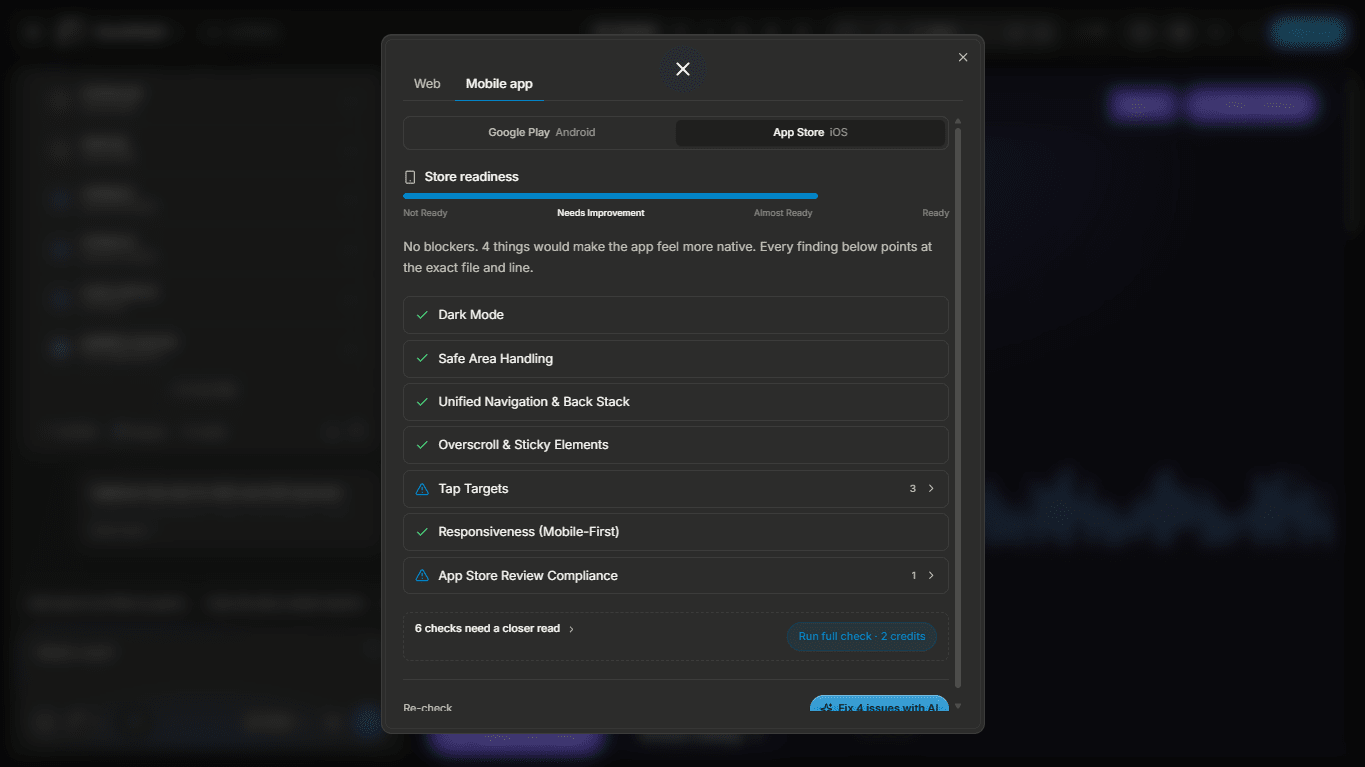Select the "Unified Navigation & Back Stack" row text
The height and width of the screenshot is (767, 1365).
[x=534, y=402]
